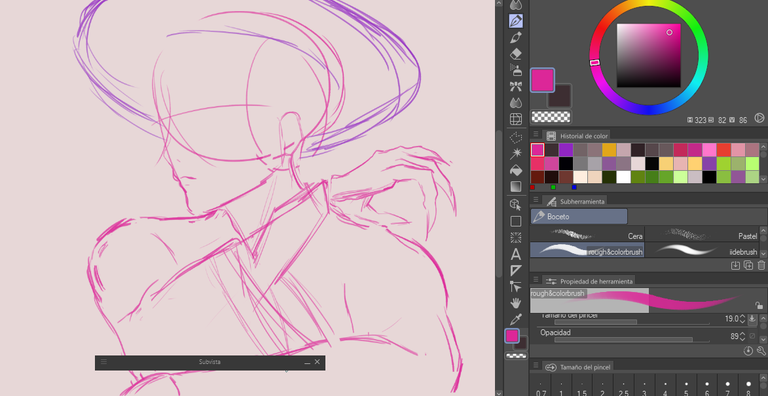Click down arrow of sub tool list scrollbar

coord(763,253)
